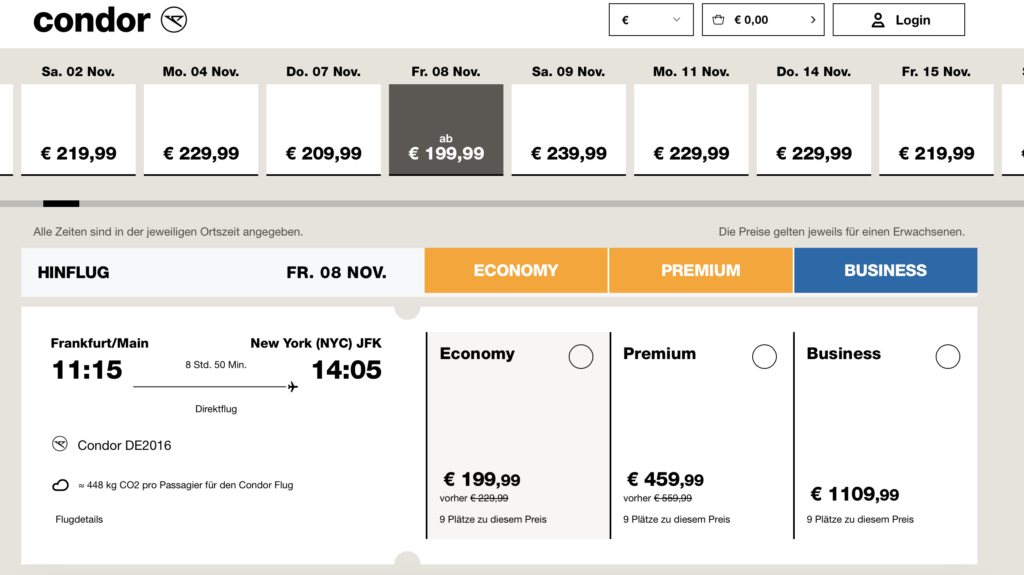This screenshot has width=1024, height=575.
Task: Select the Business fare radio button
Action: pos(948,356)
